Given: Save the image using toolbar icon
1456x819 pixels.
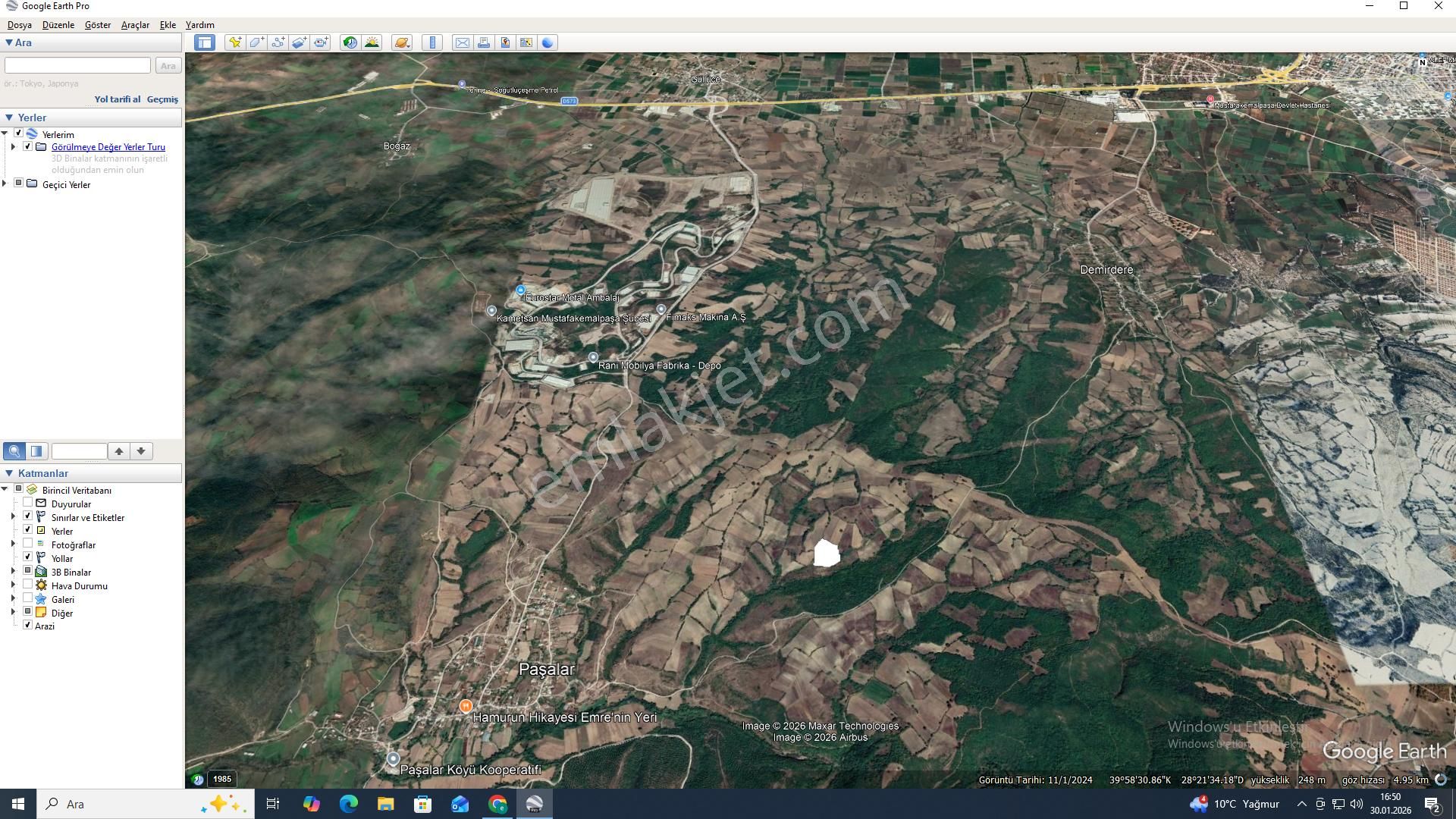Looking at the screenshot, I should click(504, 42).
